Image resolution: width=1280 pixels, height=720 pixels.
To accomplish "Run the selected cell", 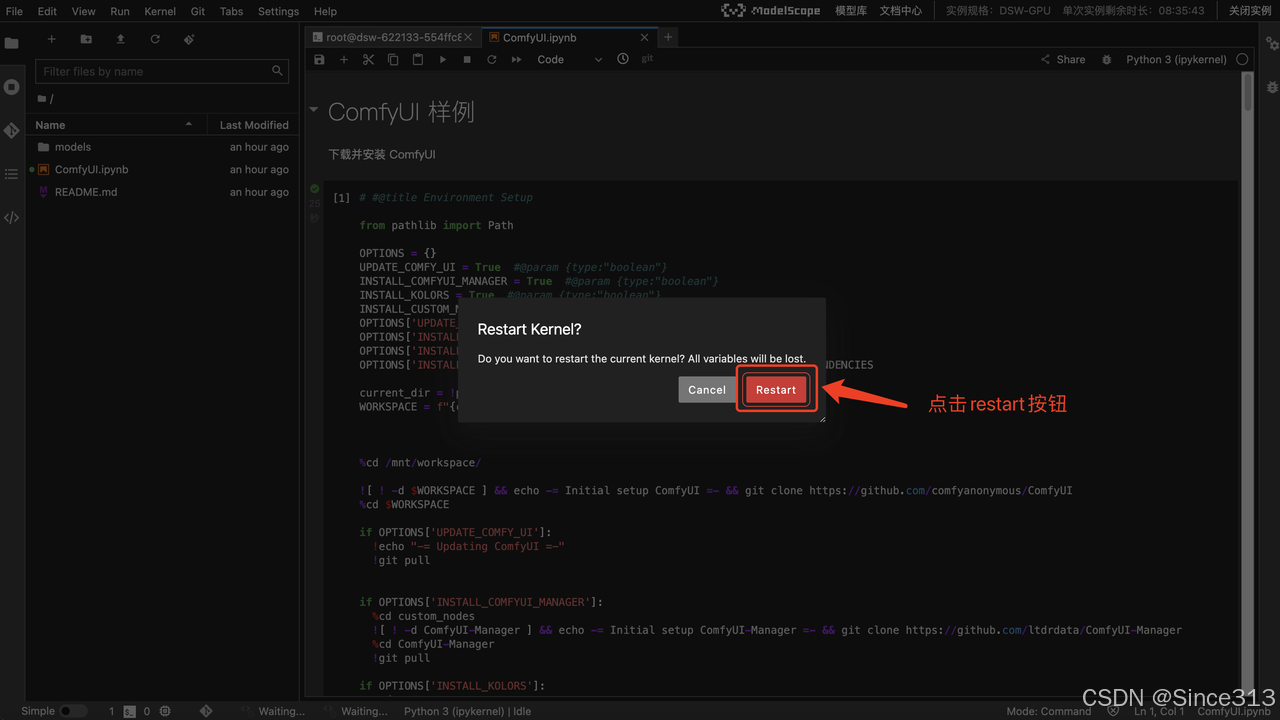I will (x=443, y=59).
